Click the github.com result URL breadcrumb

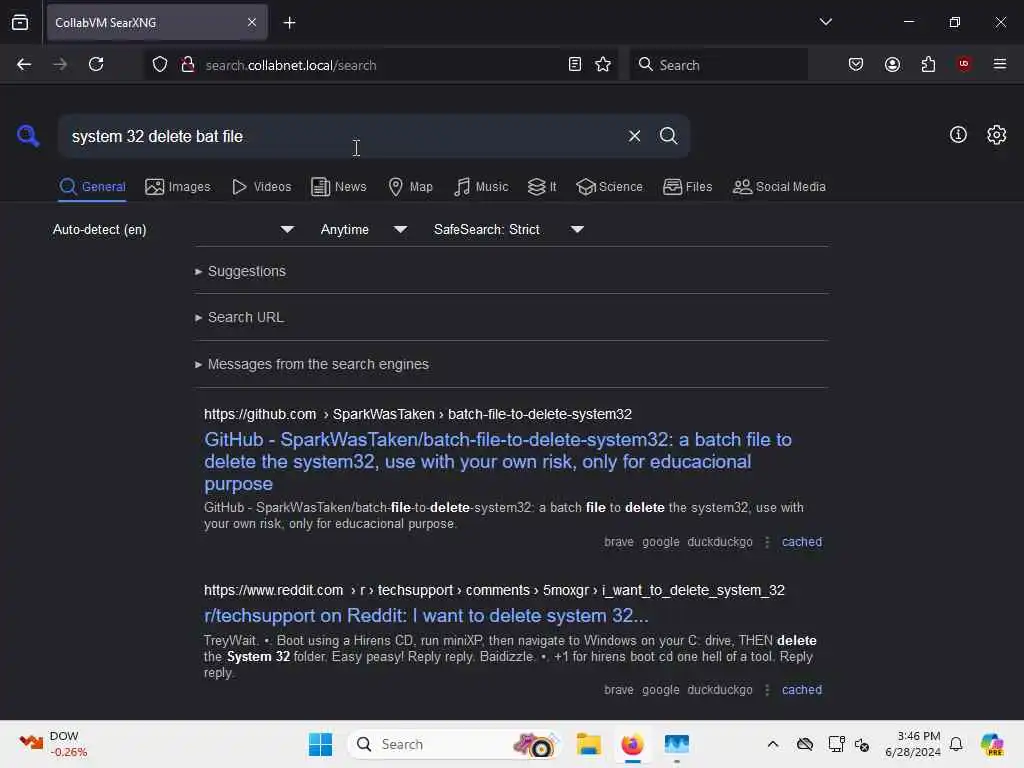[x=418, y=414]
